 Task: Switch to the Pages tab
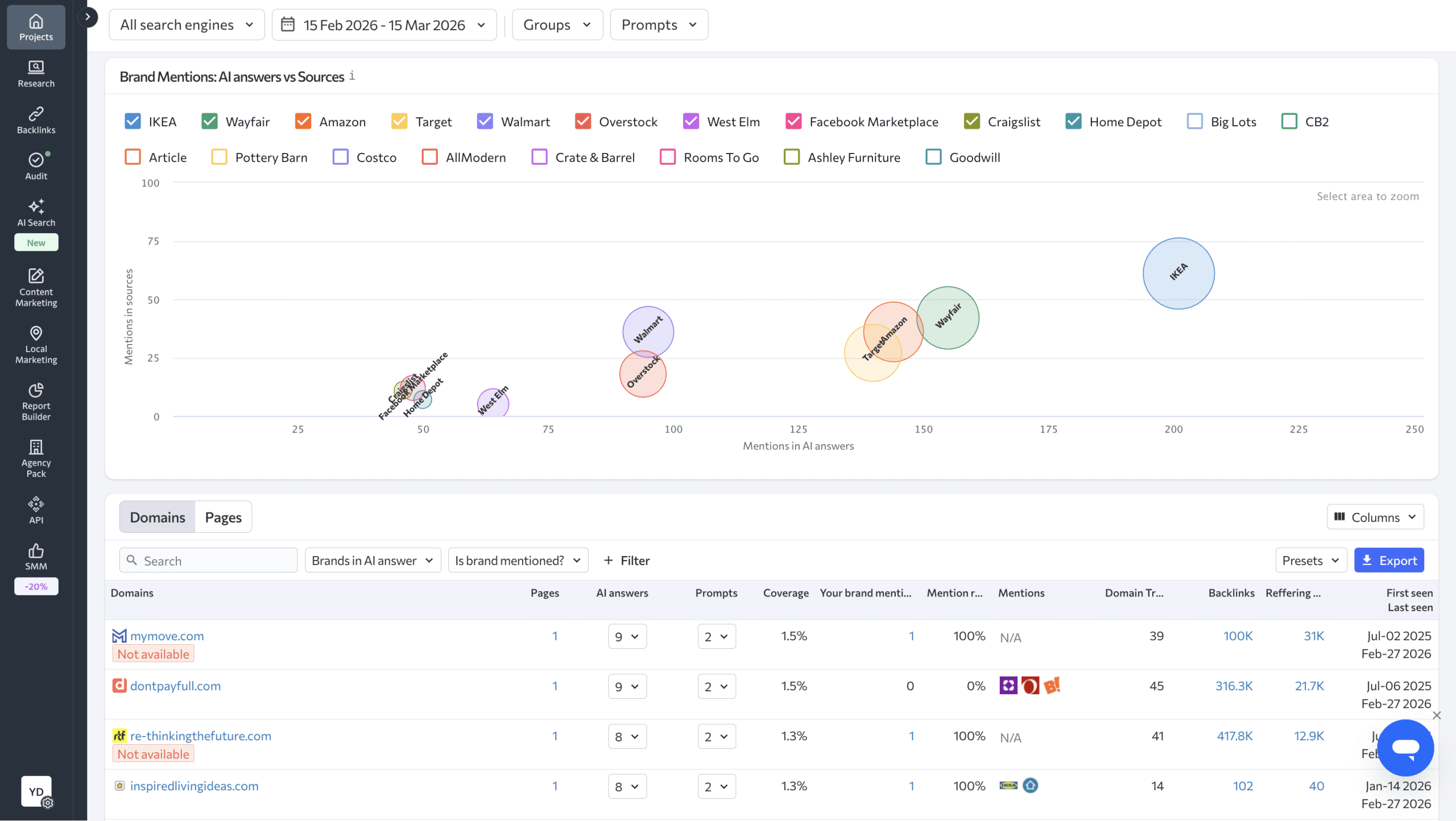223,517
